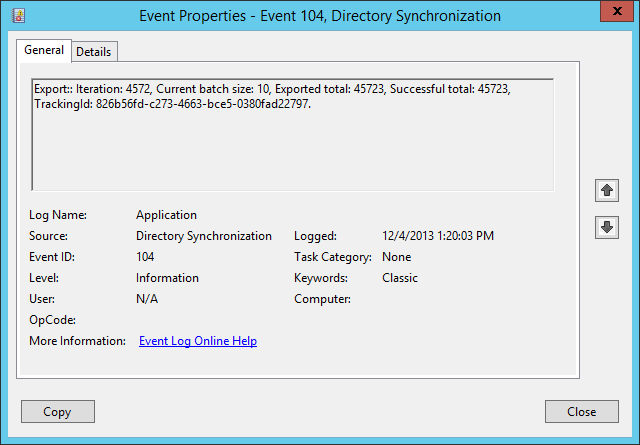The image size is (640, 445).
Task: Go to previous event with up arrow
Action: (x=606, y=190)
